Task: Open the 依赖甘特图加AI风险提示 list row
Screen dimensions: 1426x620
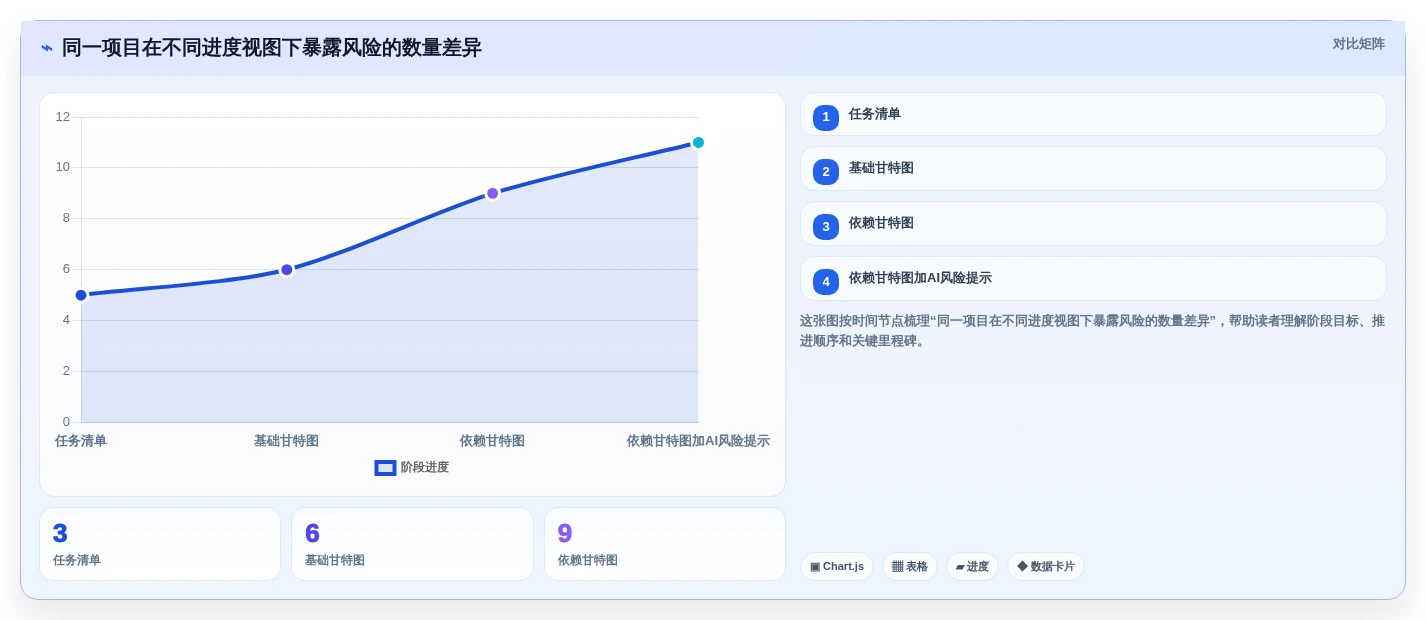Action: click(1093, 279)
